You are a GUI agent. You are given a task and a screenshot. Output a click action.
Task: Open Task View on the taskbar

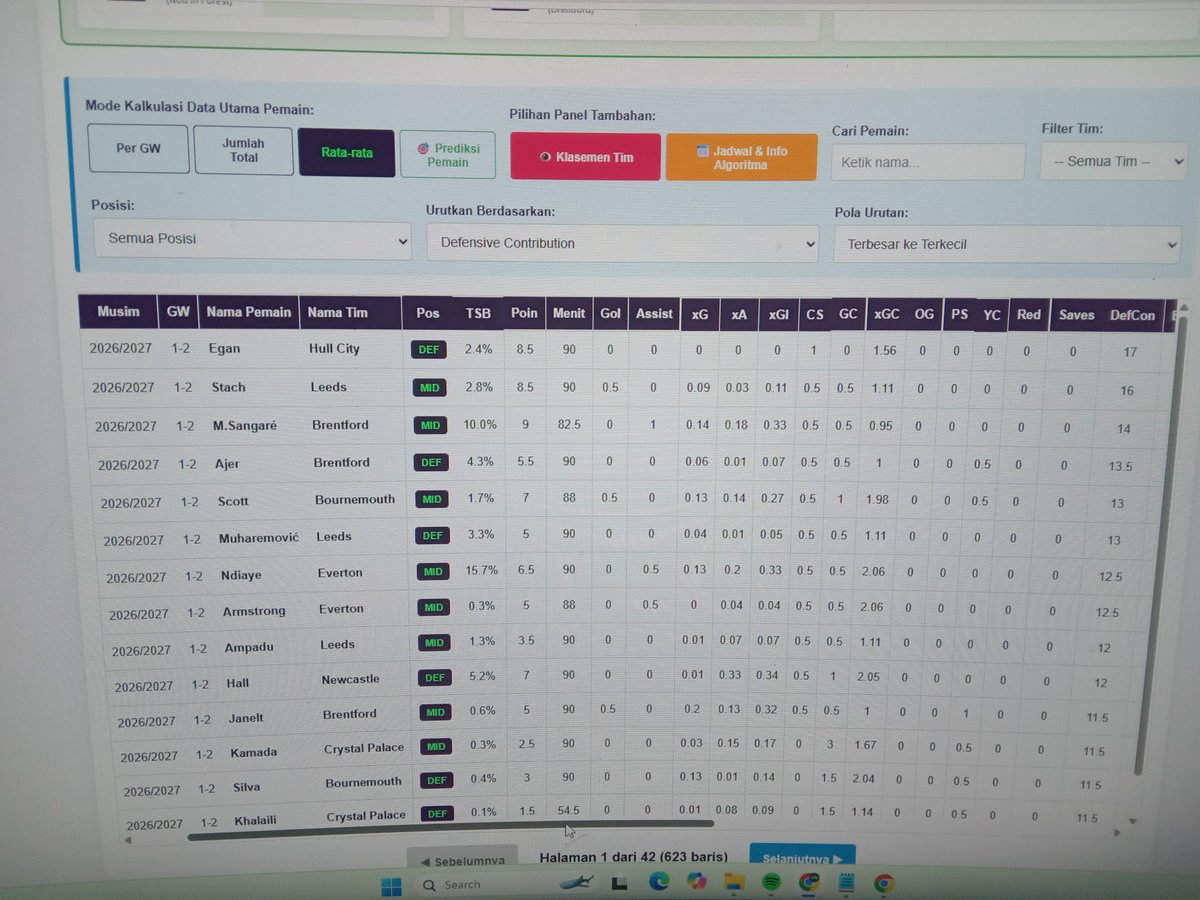tap(620, 884)
